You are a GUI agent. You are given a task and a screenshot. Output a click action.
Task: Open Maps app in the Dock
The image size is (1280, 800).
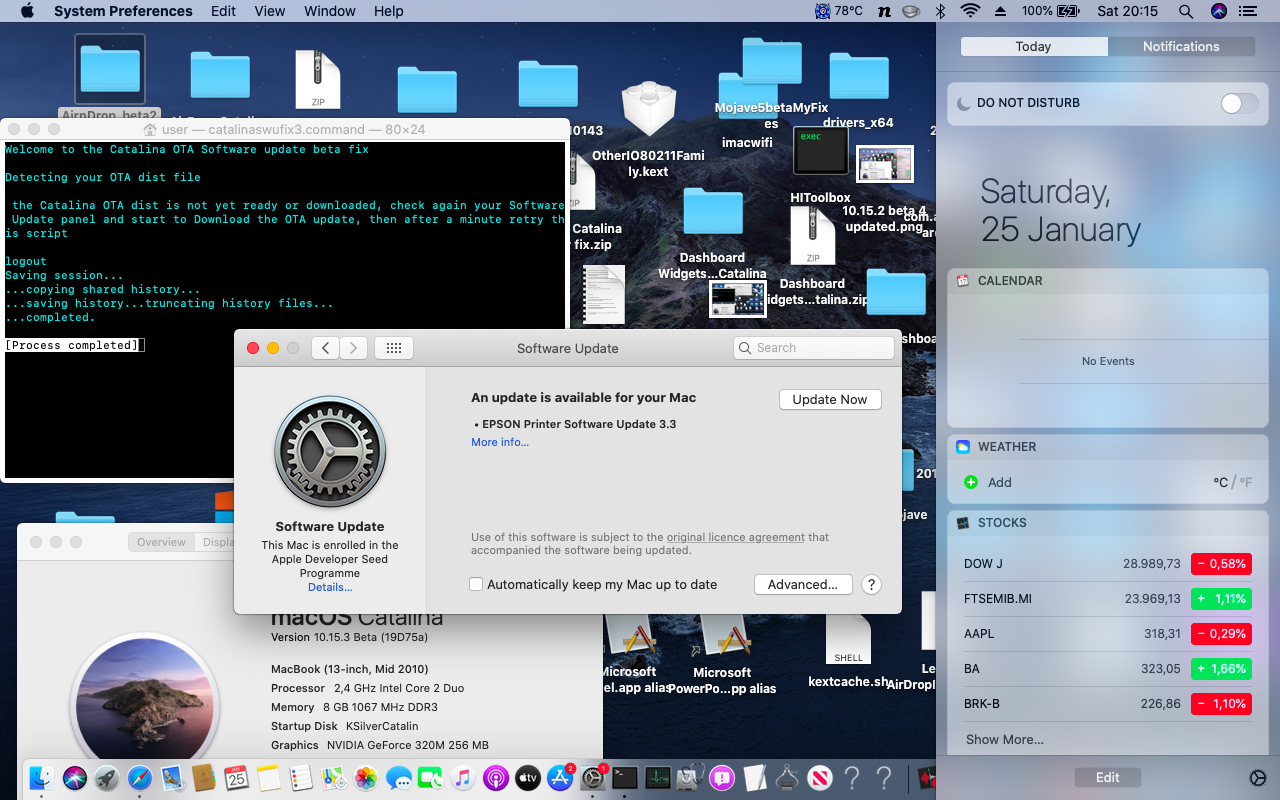333,778
